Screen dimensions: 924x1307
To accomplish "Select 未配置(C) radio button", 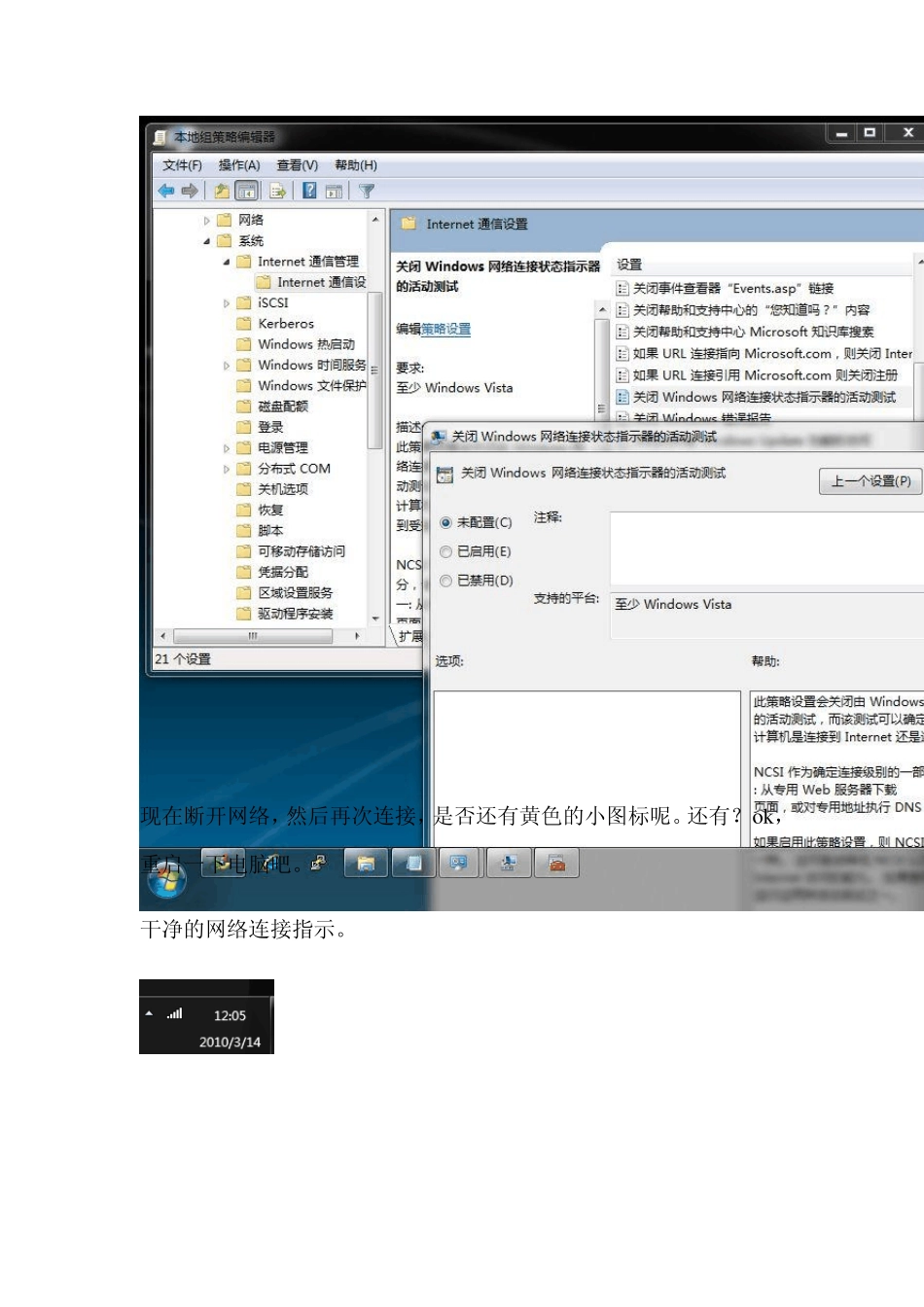I will pyautogui.click(x=445, y=522).
